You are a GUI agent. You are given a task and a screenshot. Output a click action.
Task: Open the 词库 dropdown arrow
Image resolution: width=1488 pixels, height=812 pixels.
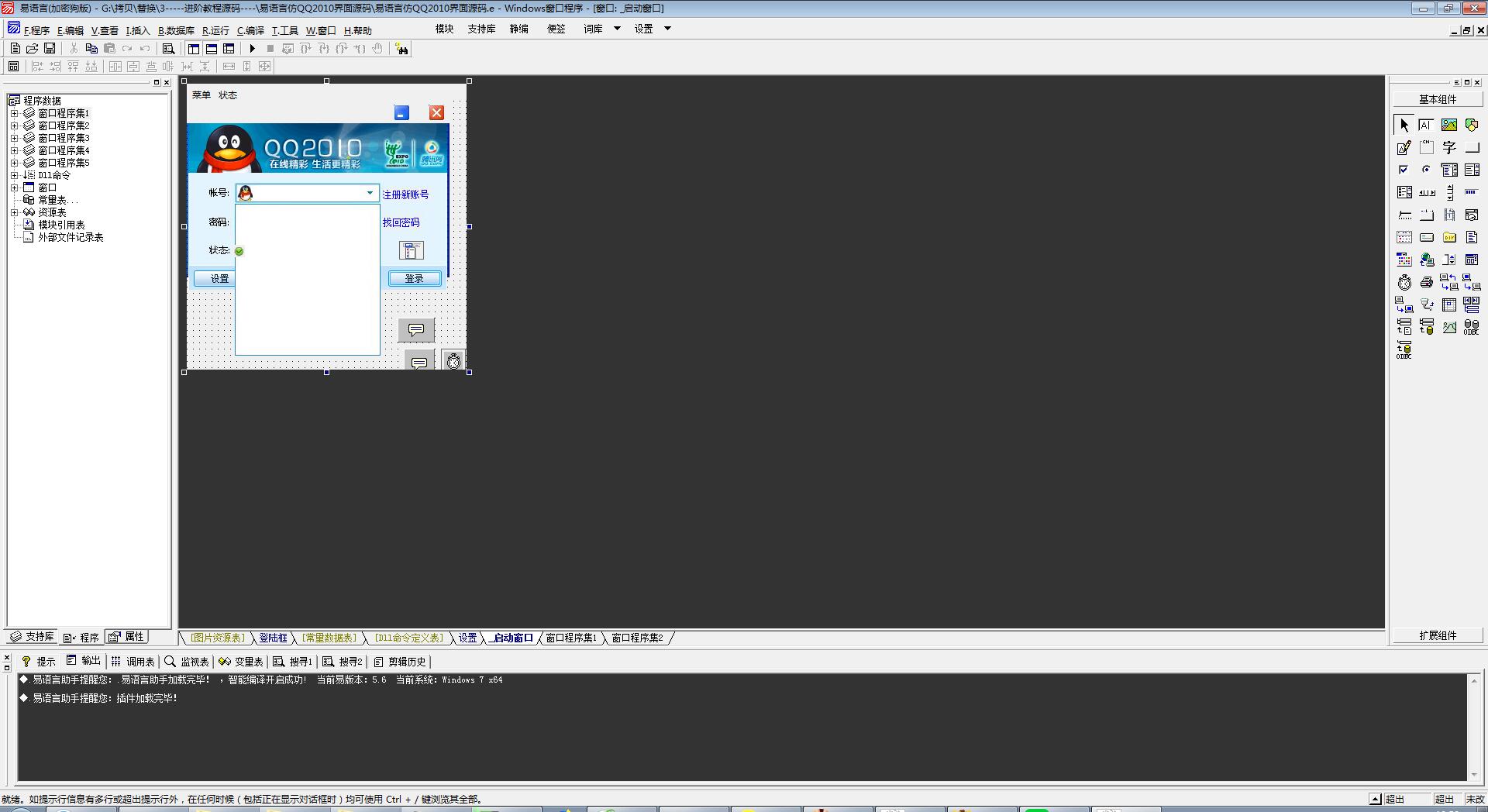tap(617, 29)
